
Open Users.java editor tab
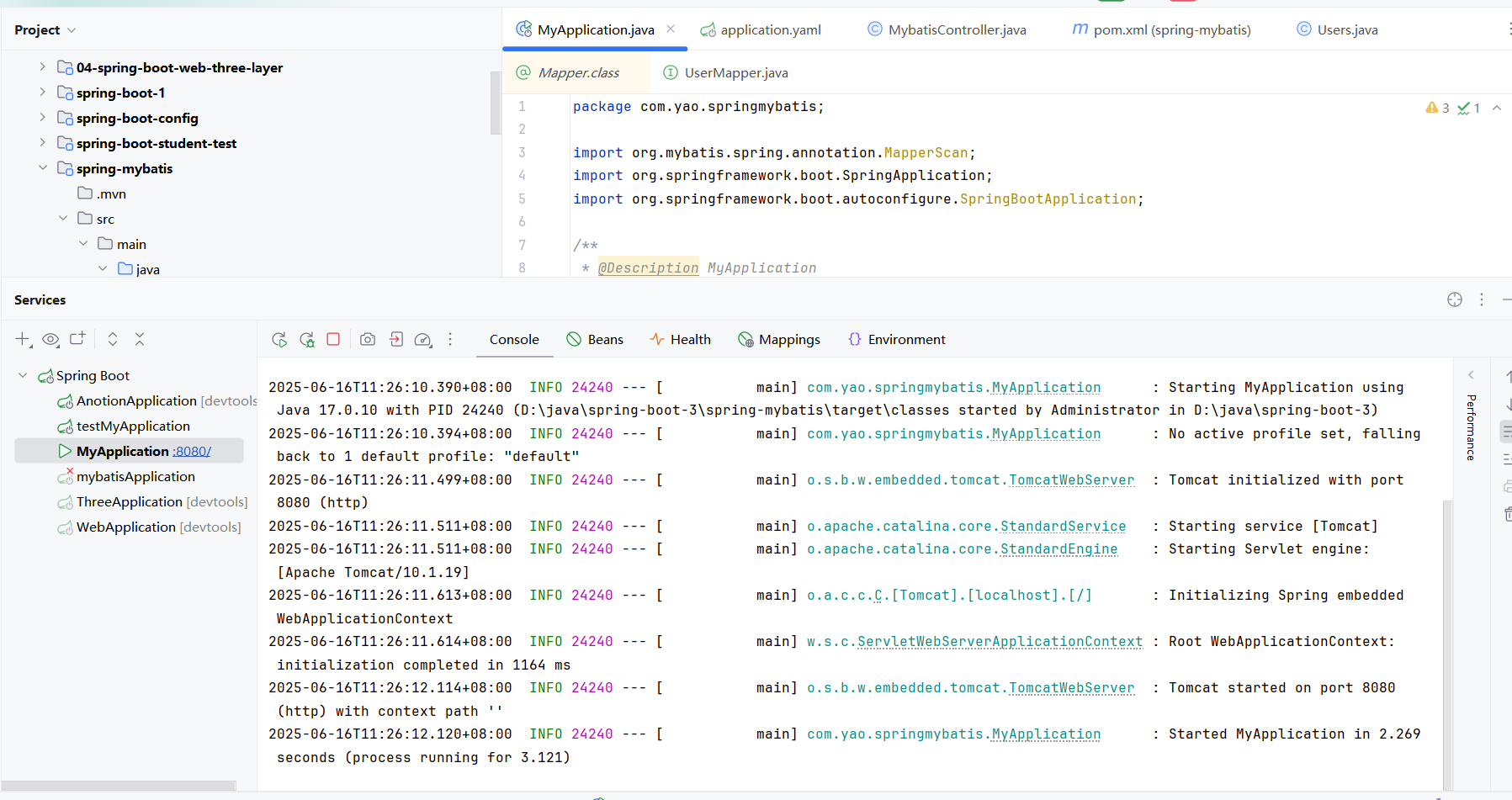[1337, 29]
